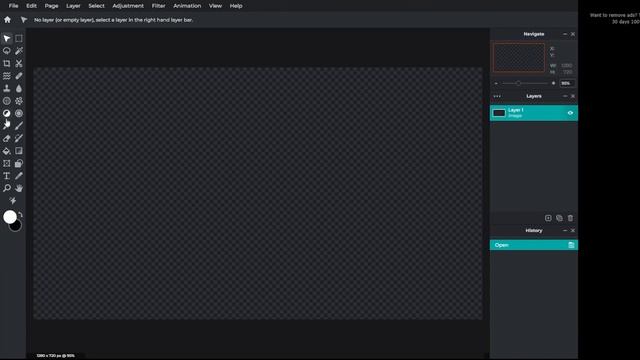
Task: Select the Fill paint bucket tool
Action: coord(7,151)
